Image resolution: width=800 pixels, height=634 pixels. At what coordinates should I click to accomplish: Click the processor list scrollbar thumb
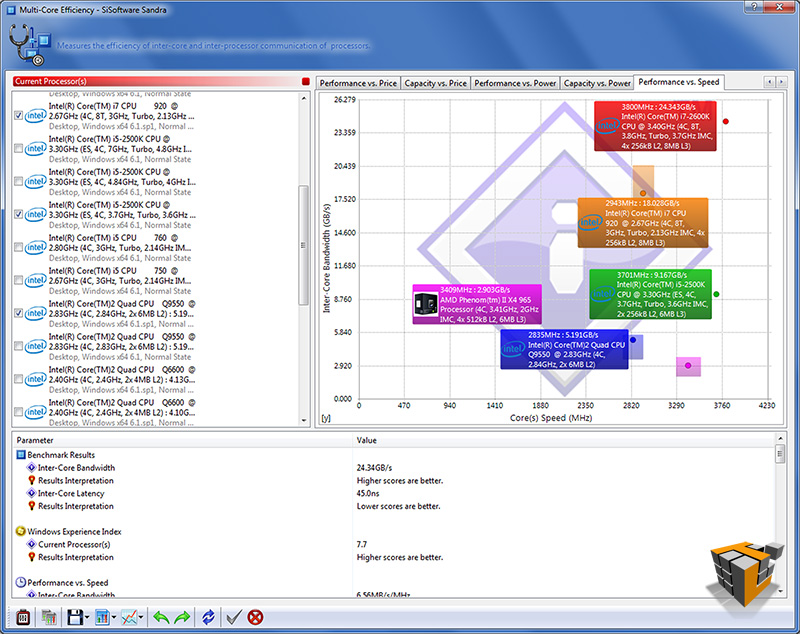303,245
